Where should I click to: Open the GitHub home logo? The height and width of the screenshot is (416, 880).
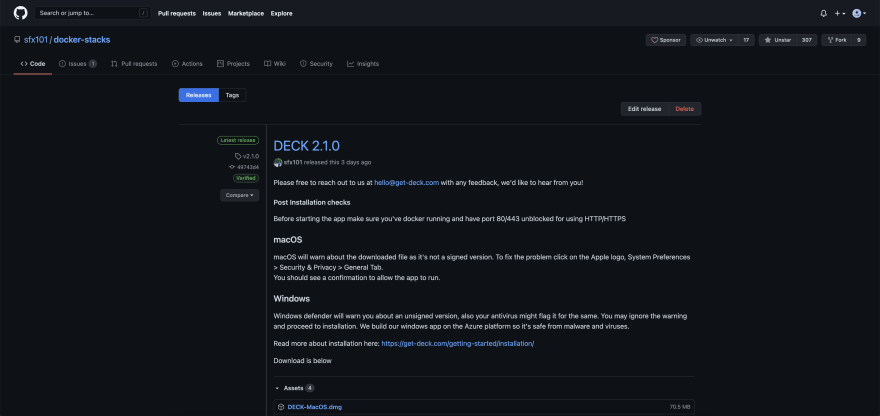(20, 13)
